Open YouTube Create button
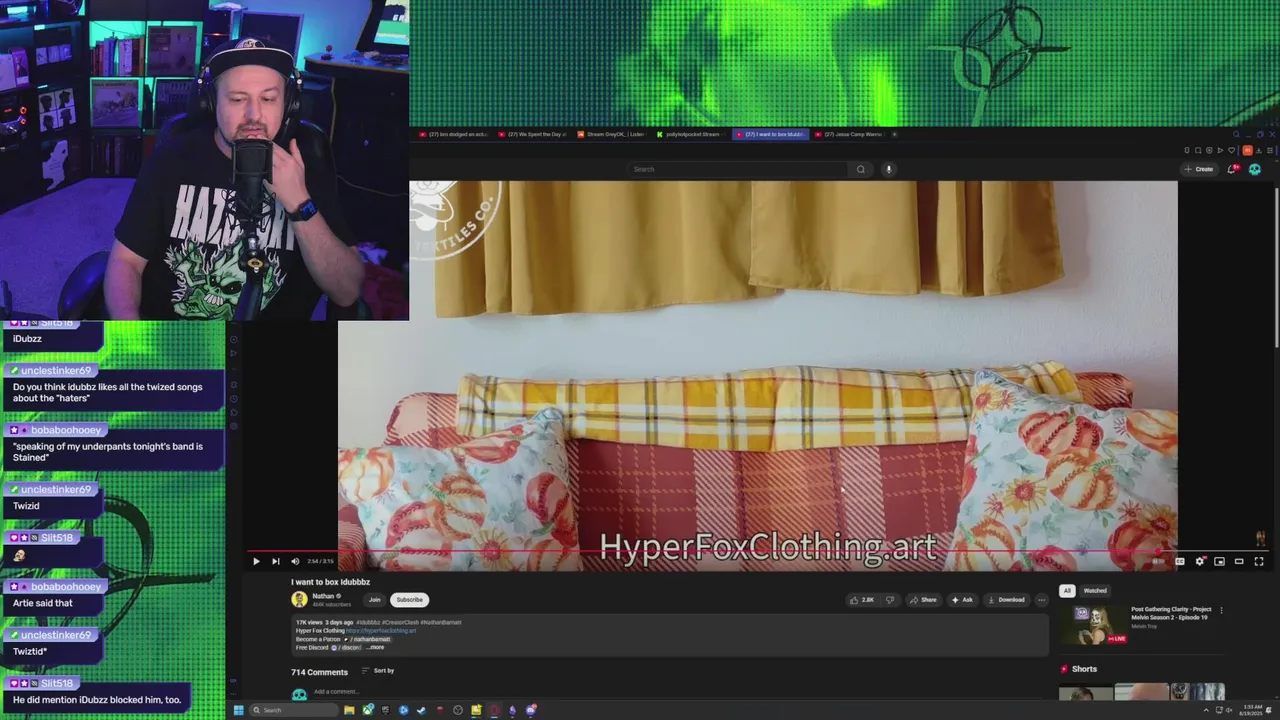This screenshot has height=720, width=1280. 1198,169
